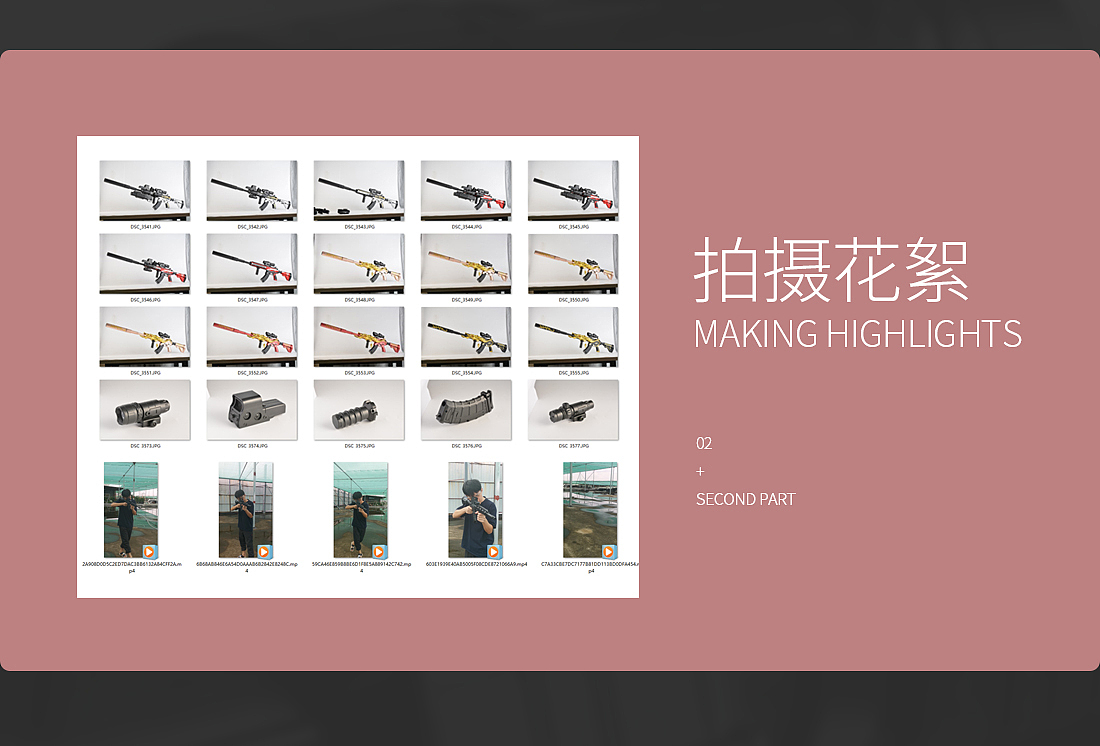Click the filename label DSC_3545.JPG

(574, 226)
